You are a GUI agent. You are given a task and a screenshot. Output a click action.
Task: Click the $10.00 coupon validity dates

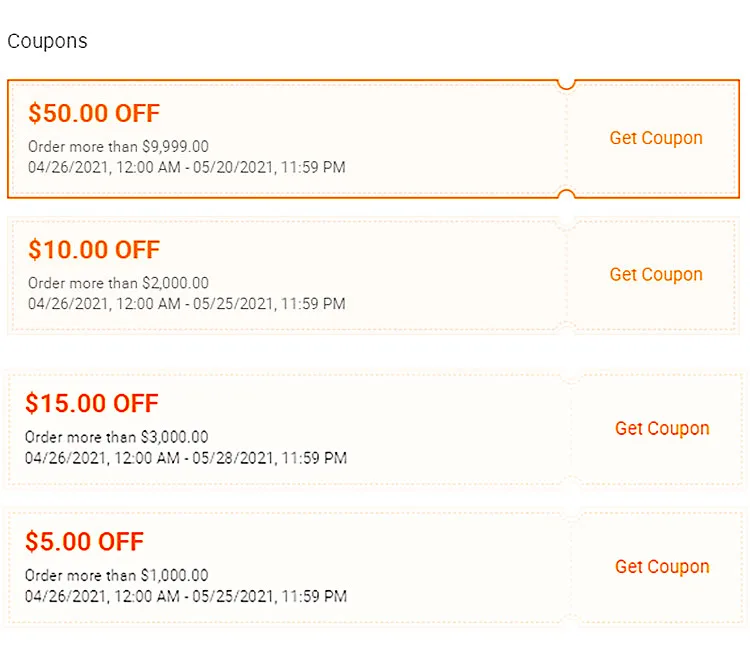coord(187,303)
